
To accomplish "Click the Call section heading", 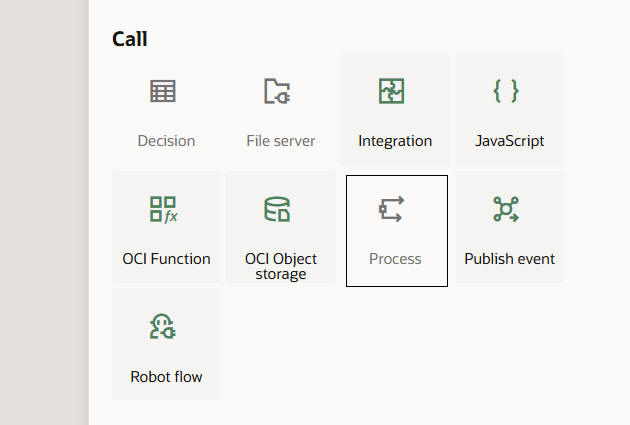I will pyautogui.click(x=130, y=39).
